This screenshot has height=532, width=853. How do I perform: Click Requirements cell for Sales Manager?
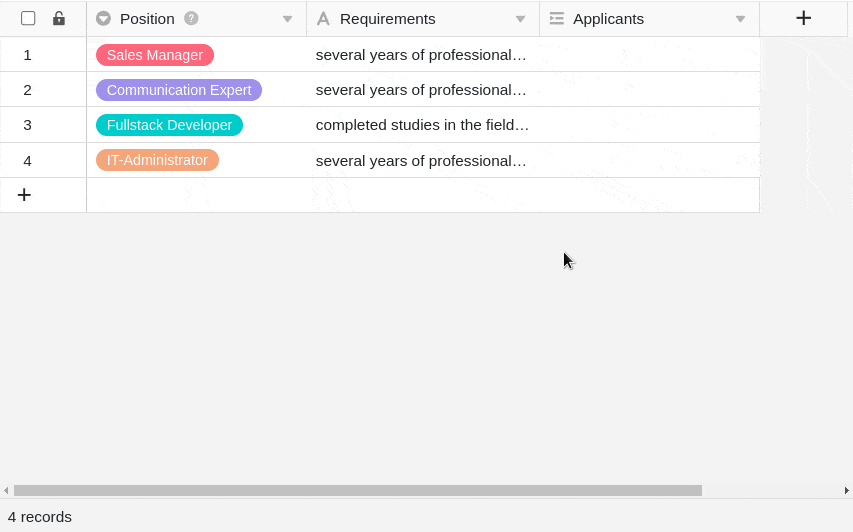click(423, 54)
